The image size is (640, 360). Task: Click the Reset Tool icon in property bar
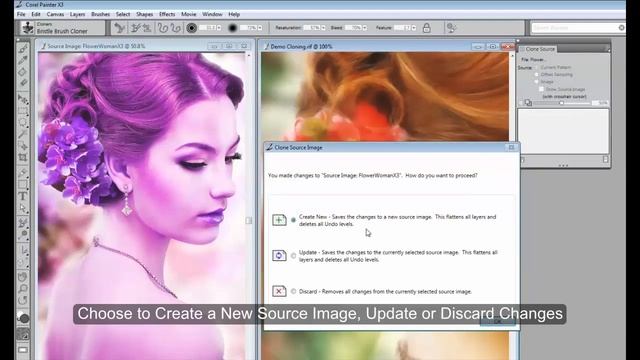[120, 28]
